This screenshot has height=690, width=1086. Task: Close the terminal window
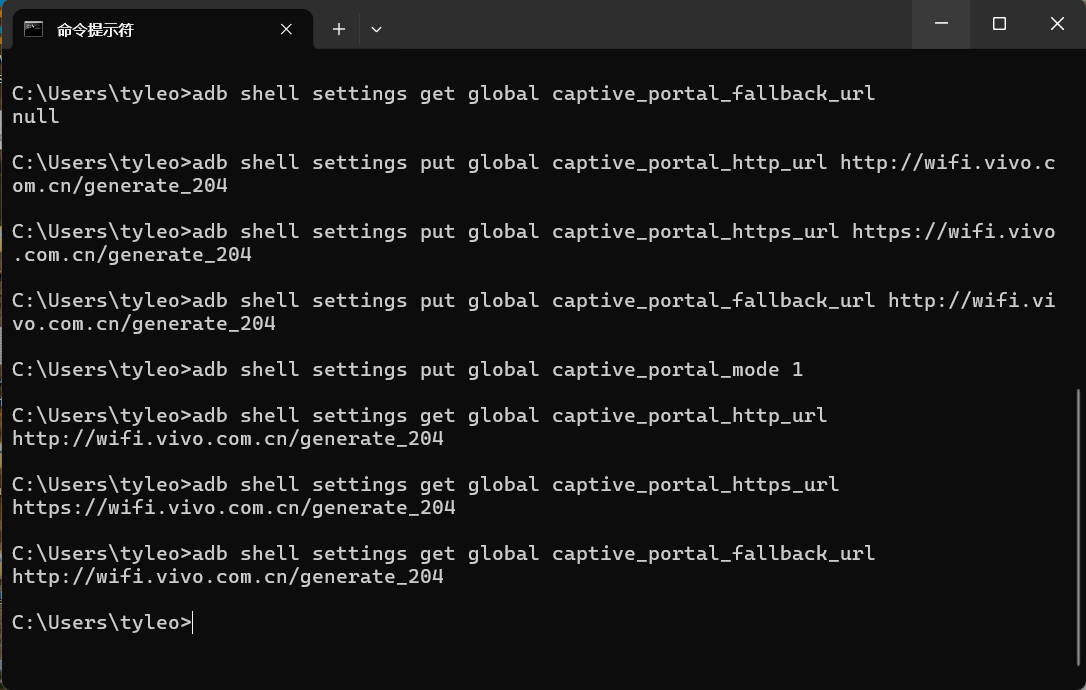[x=1057, y=24]
